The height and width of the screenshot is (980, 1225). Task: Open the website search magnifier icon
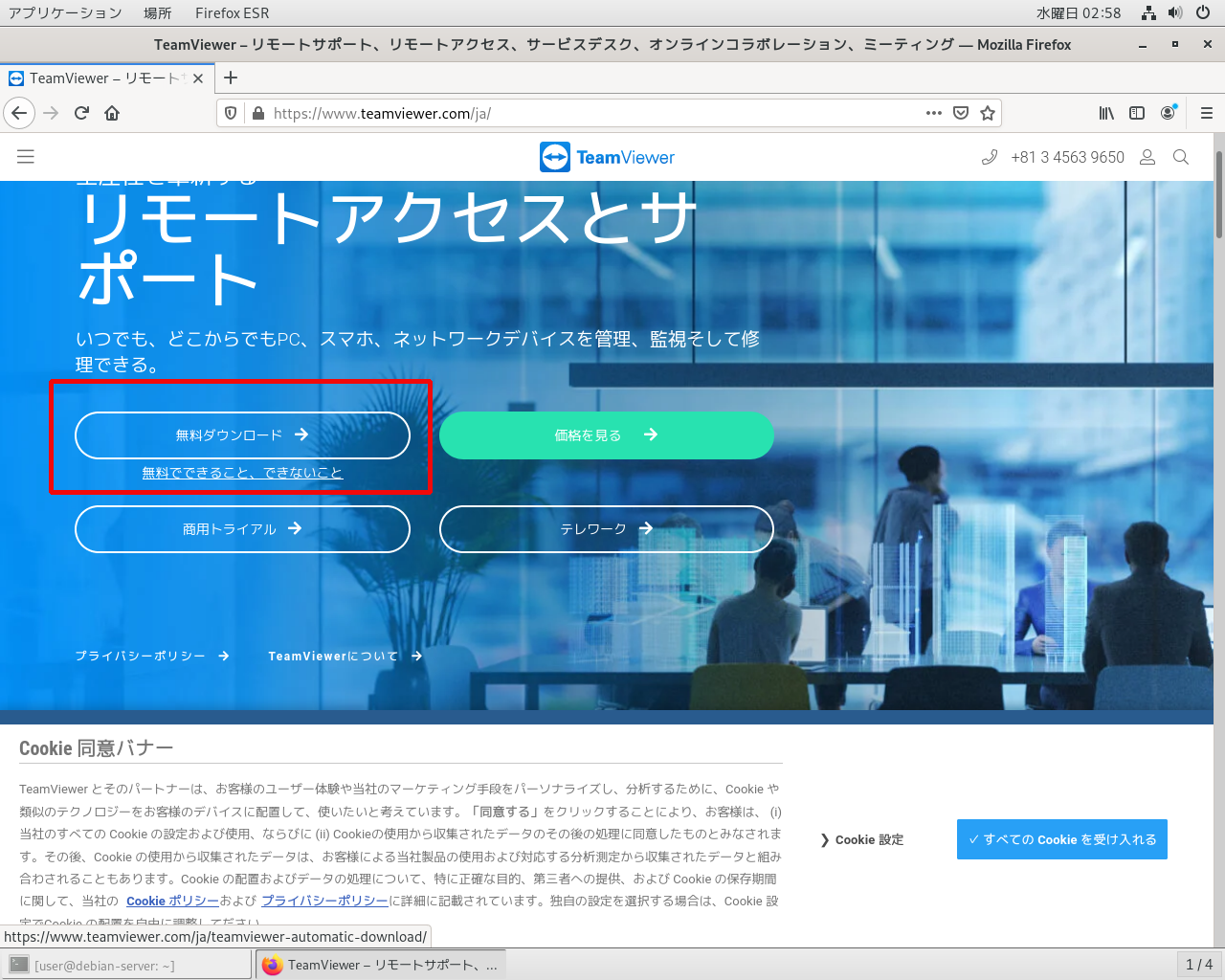click(1181, 157)
